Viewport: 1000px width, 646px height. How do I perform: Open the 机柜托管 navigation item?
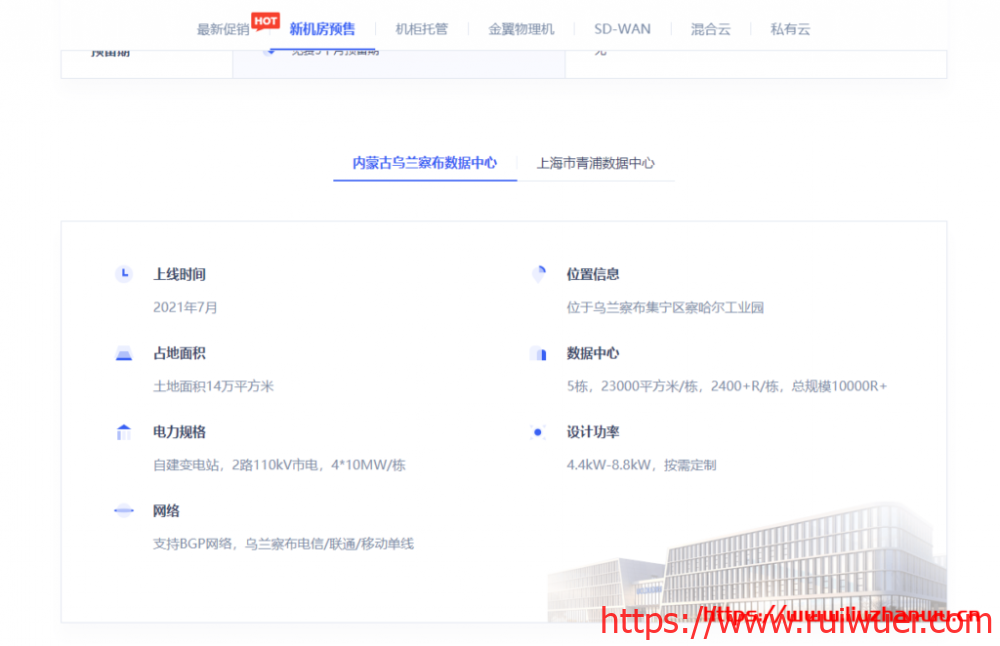pyautogui.click(x=421, y=30)
